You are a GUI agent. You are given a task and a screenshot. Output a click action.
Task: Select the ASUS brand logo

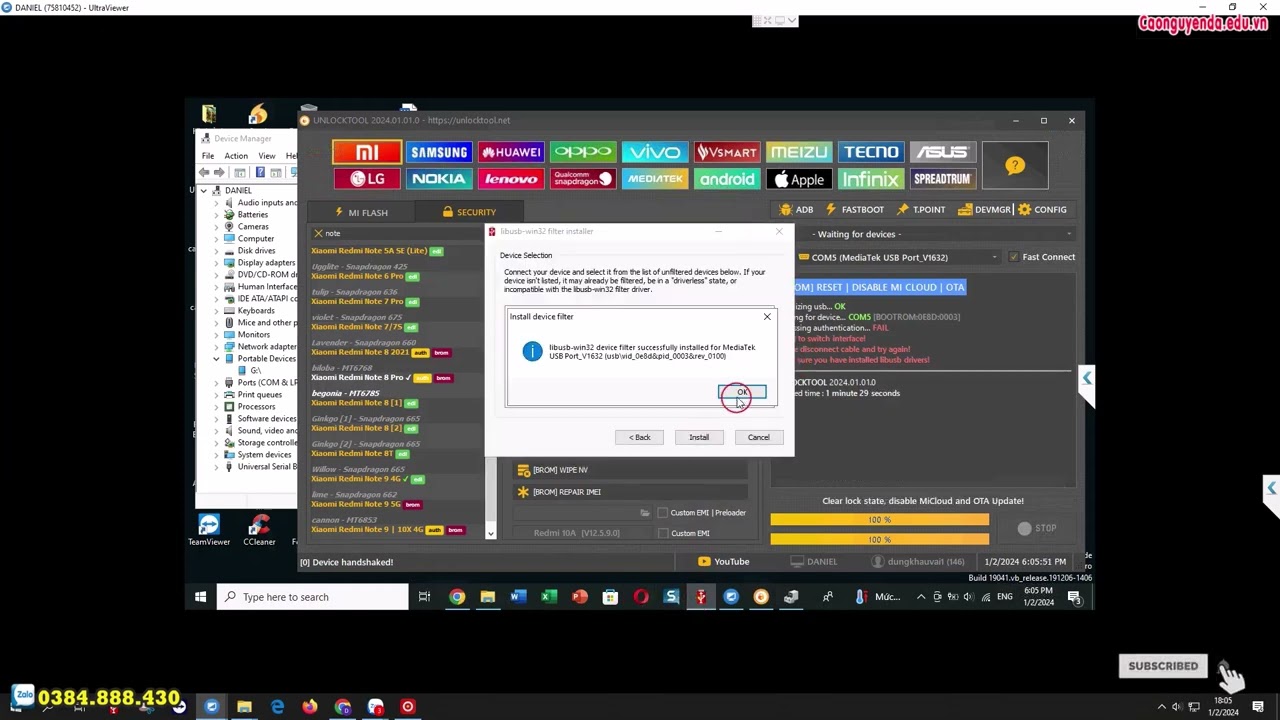(943, 152)
